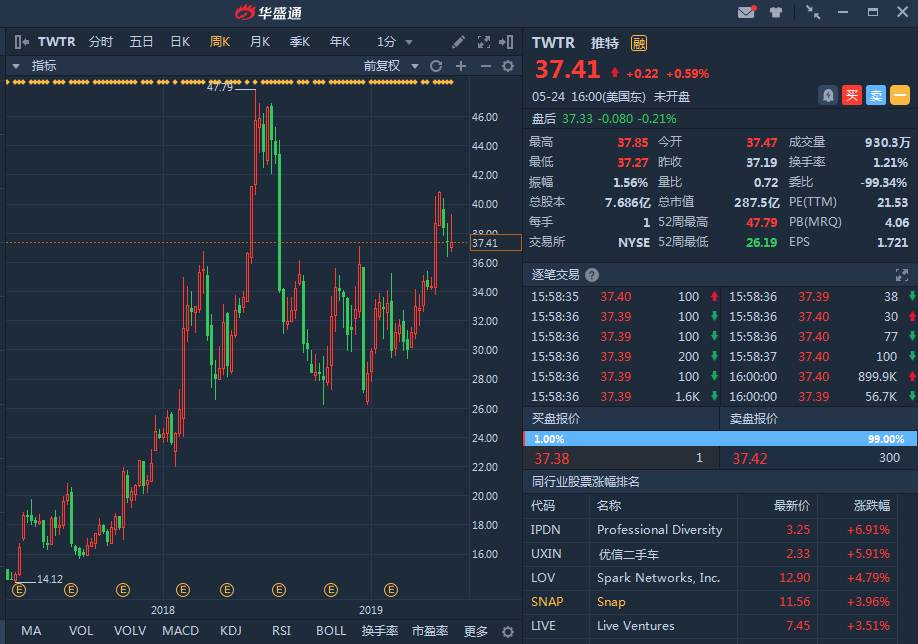Switch to 分时 chart tab
Viewport: 918px width, 644px height.
coord(101,42)
